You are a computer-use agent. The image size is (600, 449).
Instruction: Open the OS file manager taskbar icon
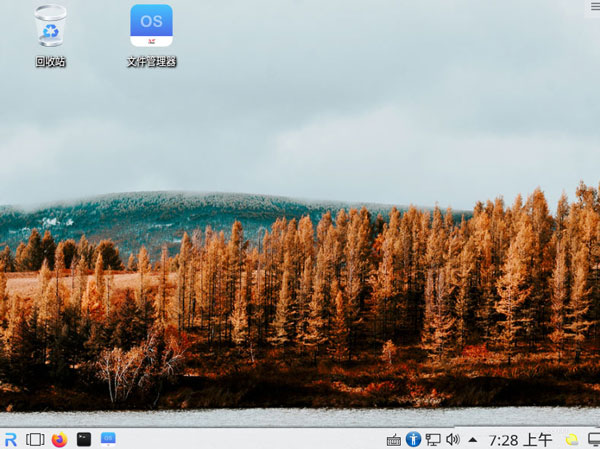point(108,439)
